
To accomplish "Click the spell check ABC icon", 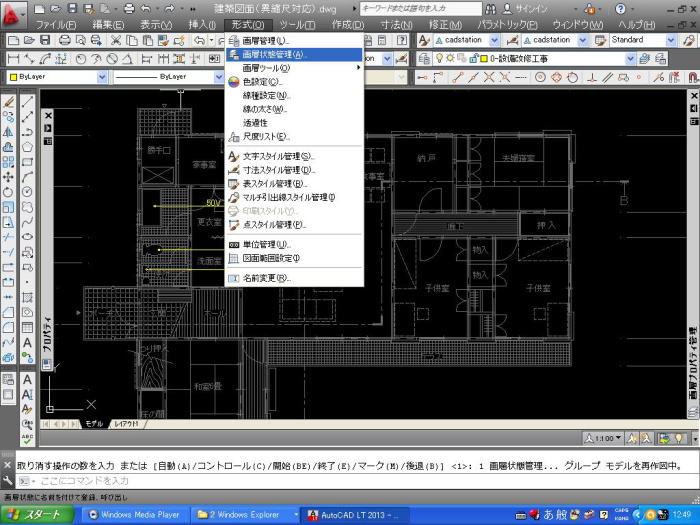I will pyautogui.click(x=27, y=439).
